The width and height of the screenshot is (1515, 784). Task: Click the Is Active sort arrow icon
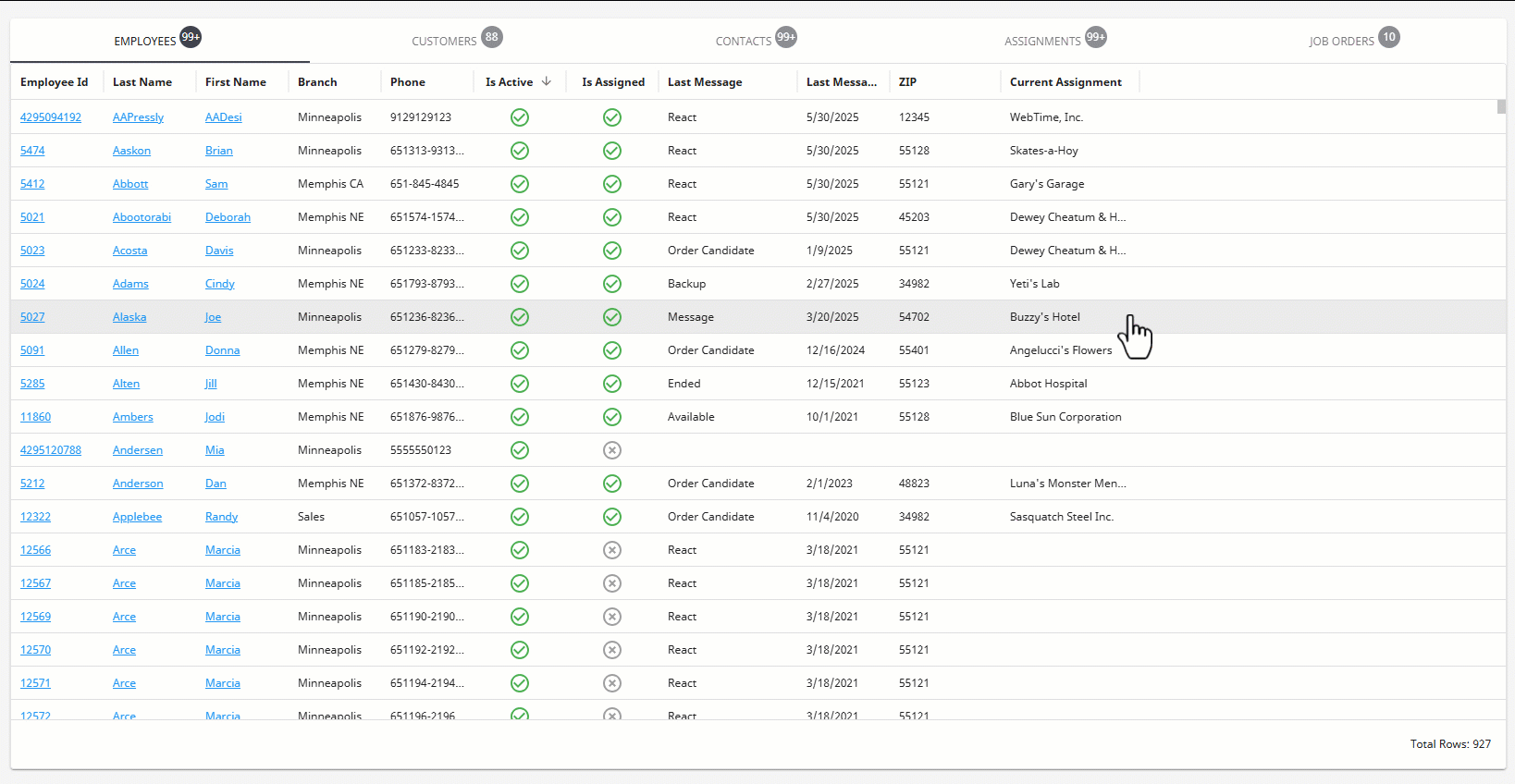(x=547, y=81)
